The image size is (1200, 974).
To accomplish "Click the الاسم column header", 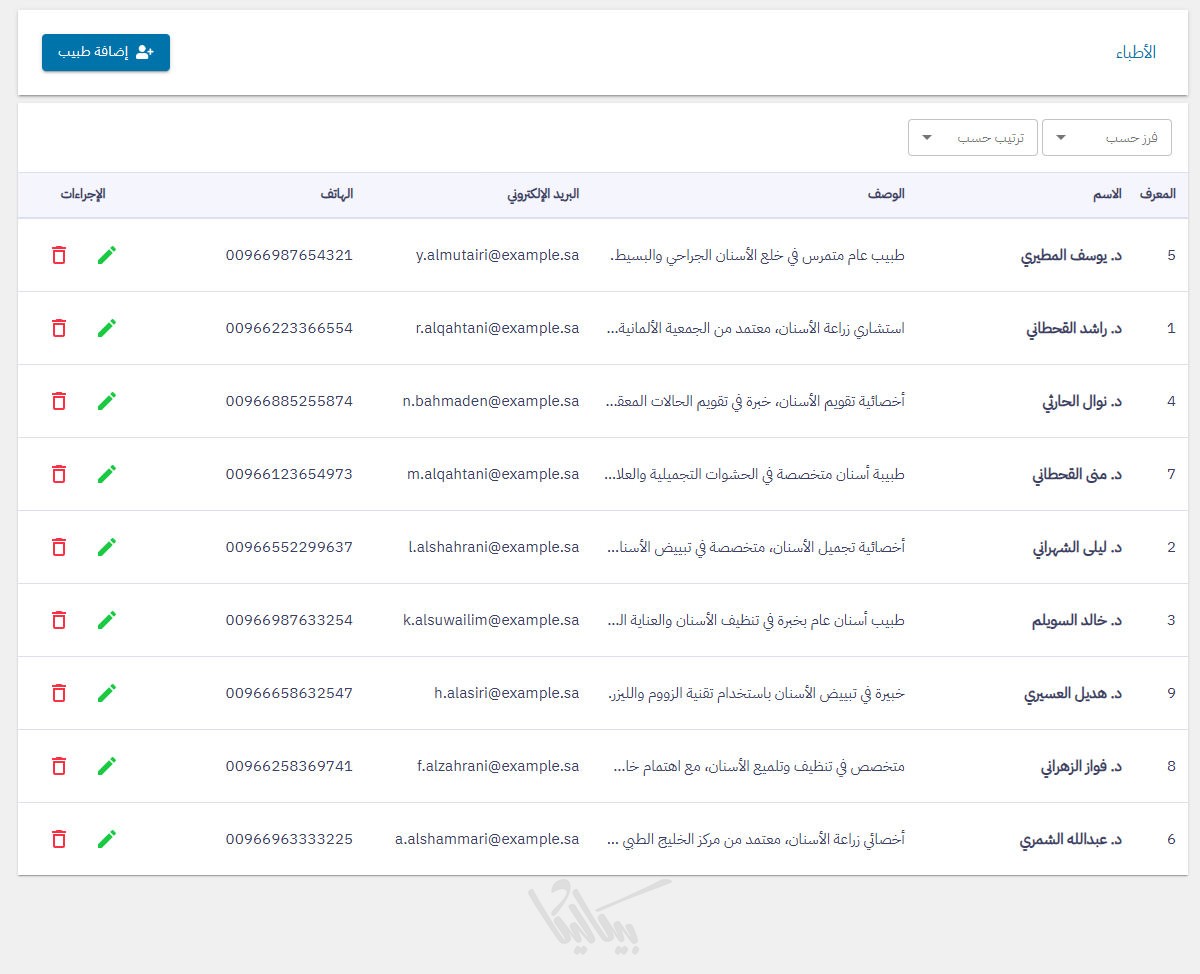I will [1107, 194].
